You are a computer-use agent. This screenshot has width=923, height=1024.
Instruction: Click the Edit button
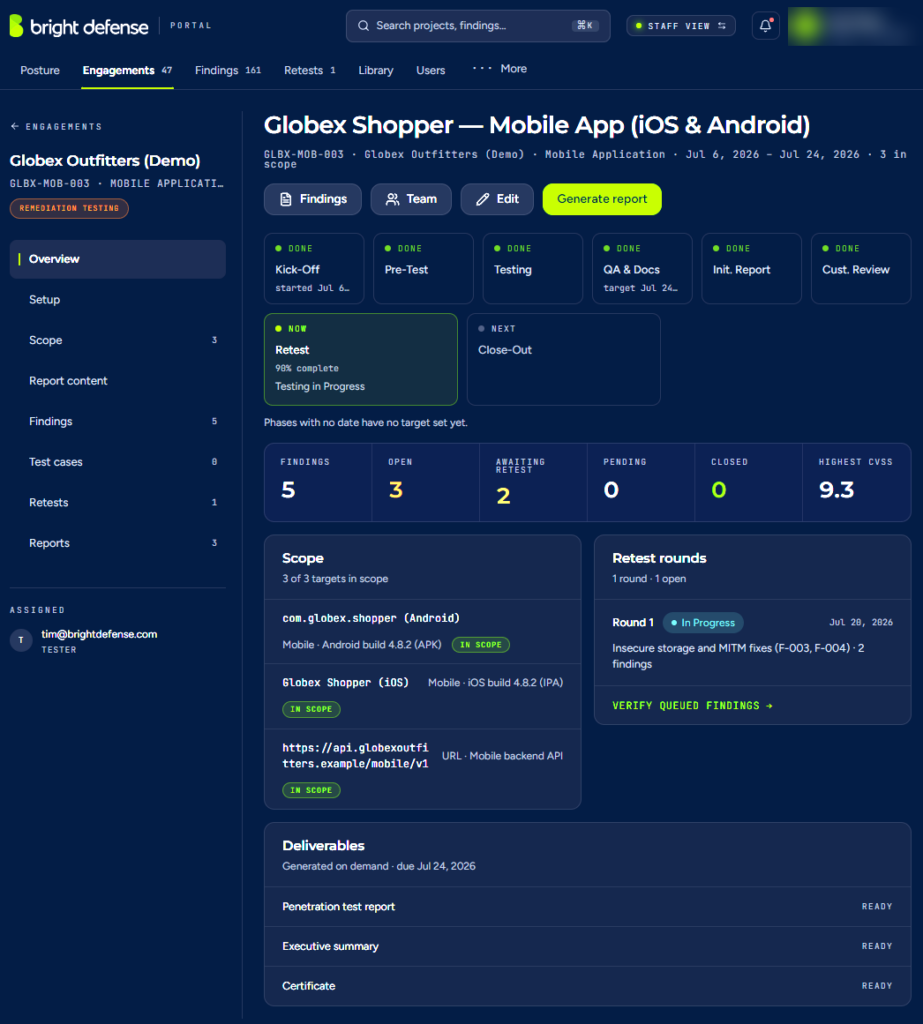497,199
